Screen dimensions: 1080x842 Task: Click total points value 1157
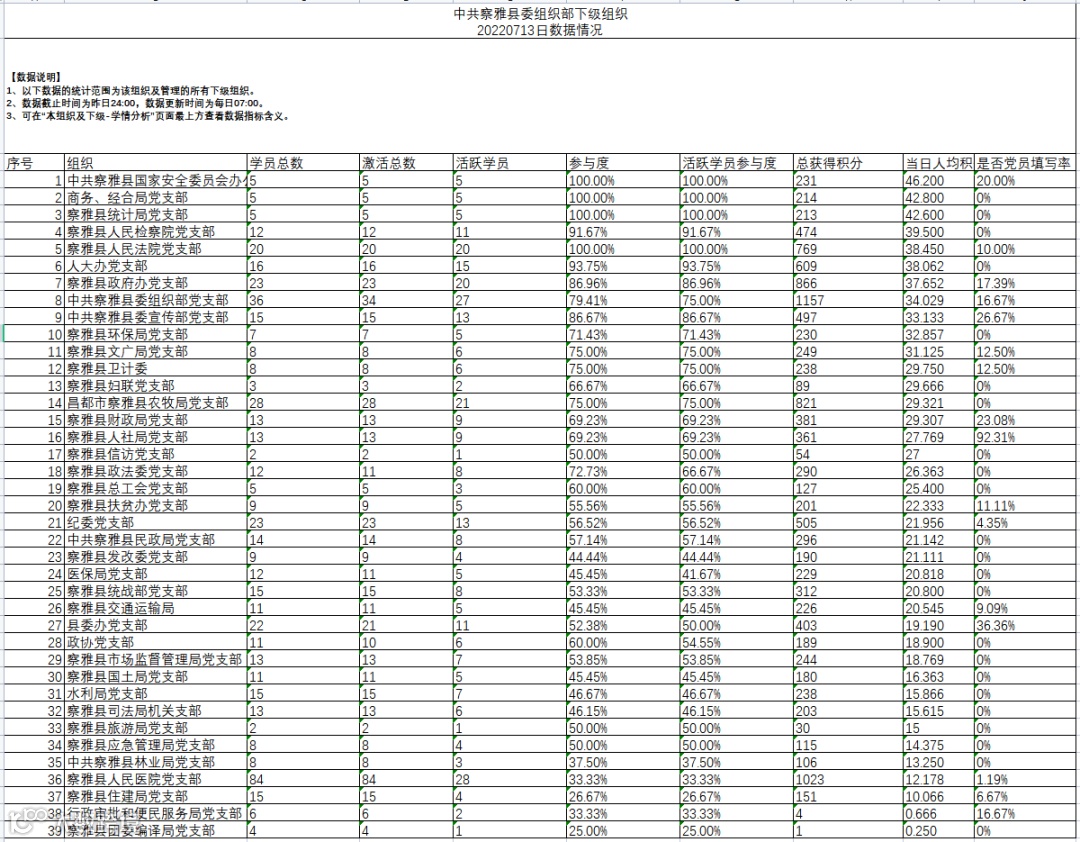coord(848,300)
